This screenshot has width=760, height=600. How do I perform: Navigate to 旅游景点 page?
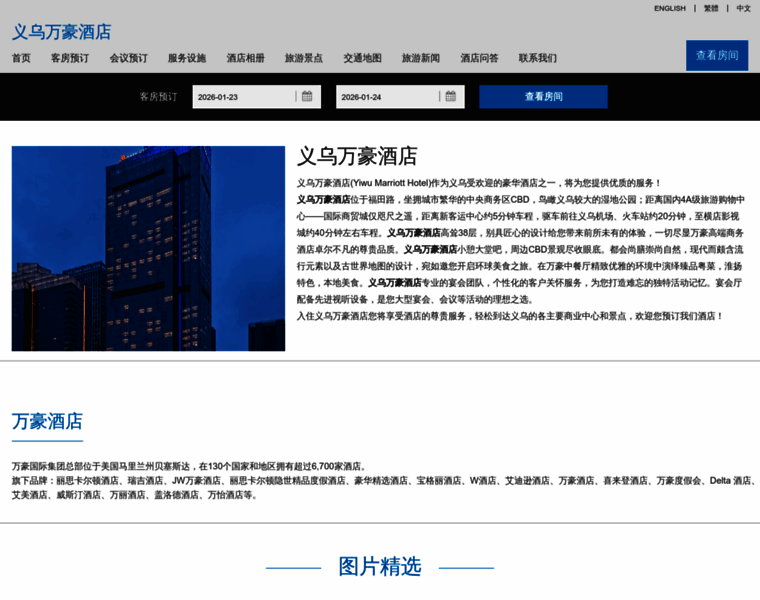[304, 58]
